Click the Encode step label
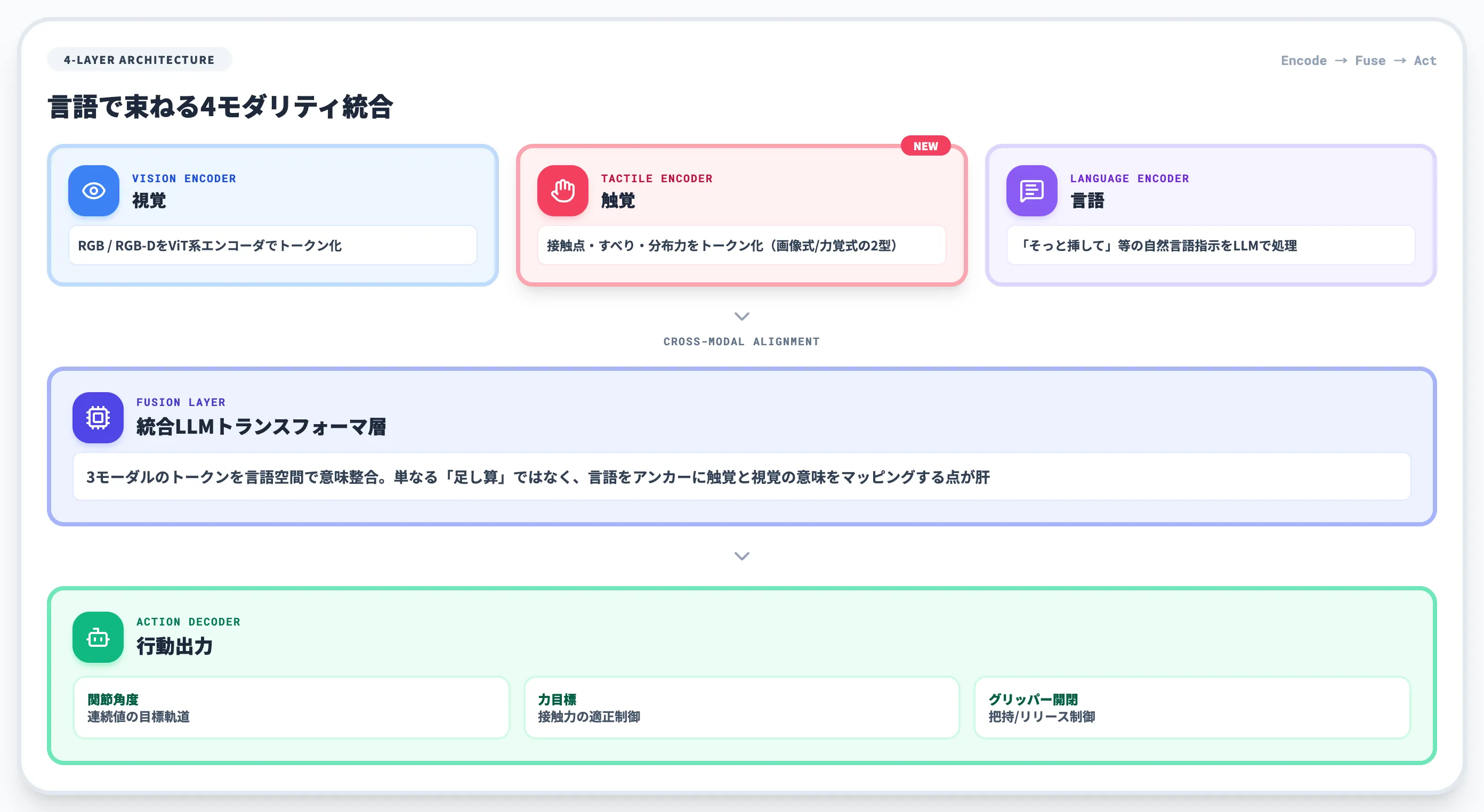 (x=1304, y=60)
